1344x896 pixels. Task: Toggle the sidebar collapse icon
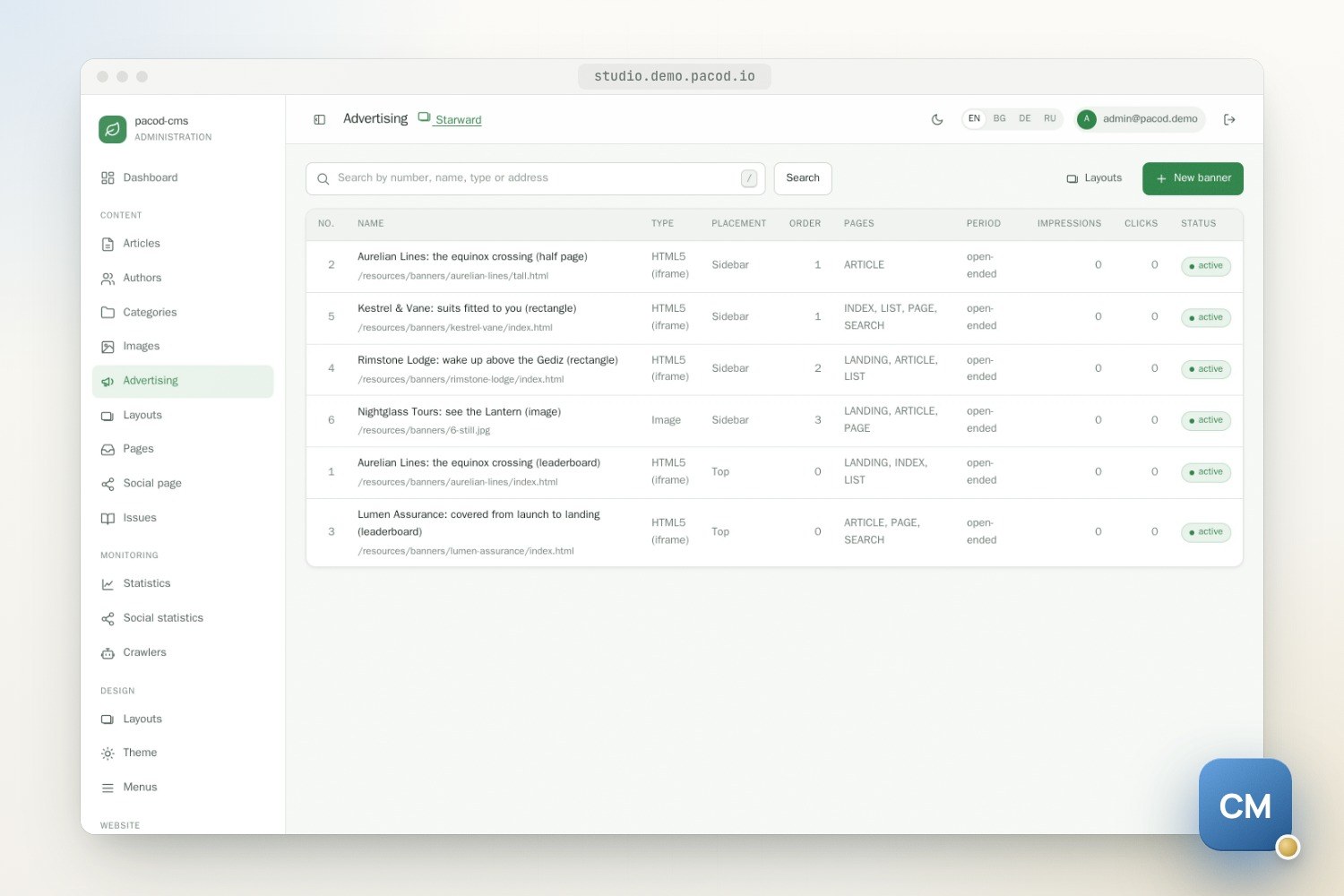[x=319, y=119]
